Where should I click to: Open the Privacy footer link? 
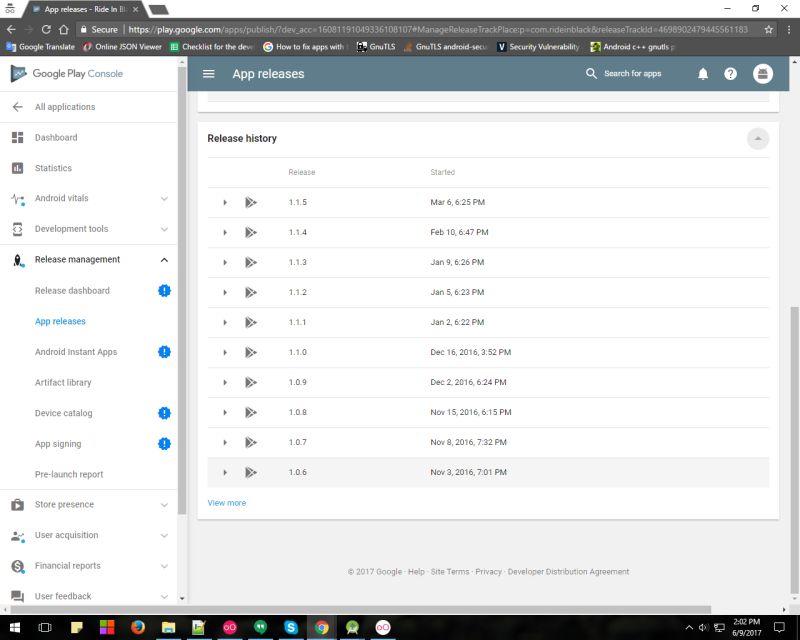click(489, 572)
